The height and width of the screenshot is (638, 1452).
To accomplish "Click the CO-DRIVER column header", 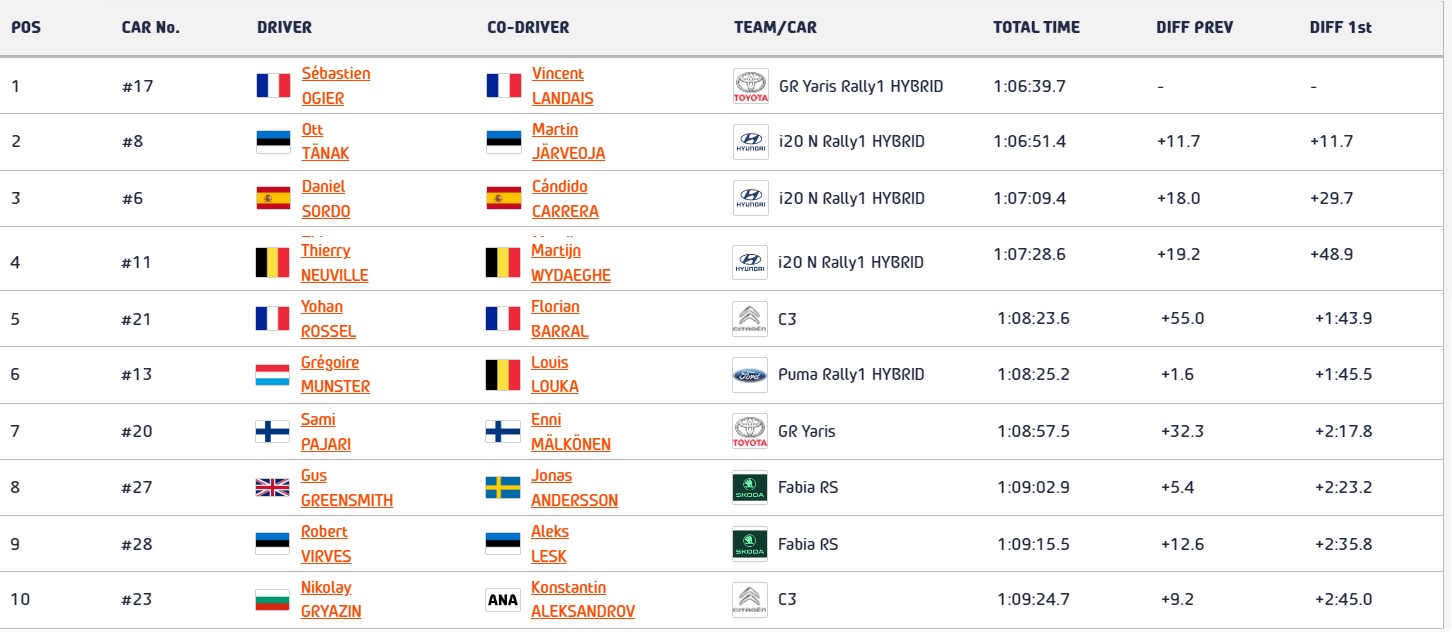I will pyautogui.click(x=528, y=28).
